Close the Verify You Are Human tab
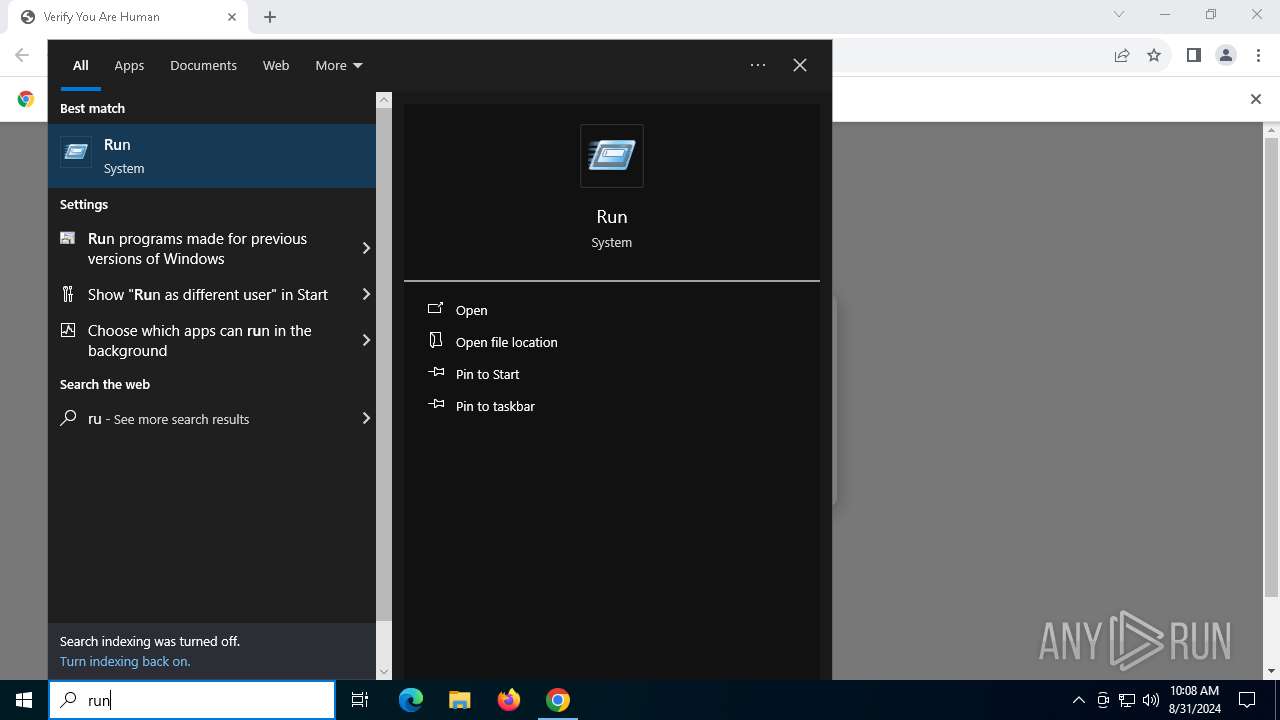This screenshot has height=720, width=1280. [x=232, y=17]
